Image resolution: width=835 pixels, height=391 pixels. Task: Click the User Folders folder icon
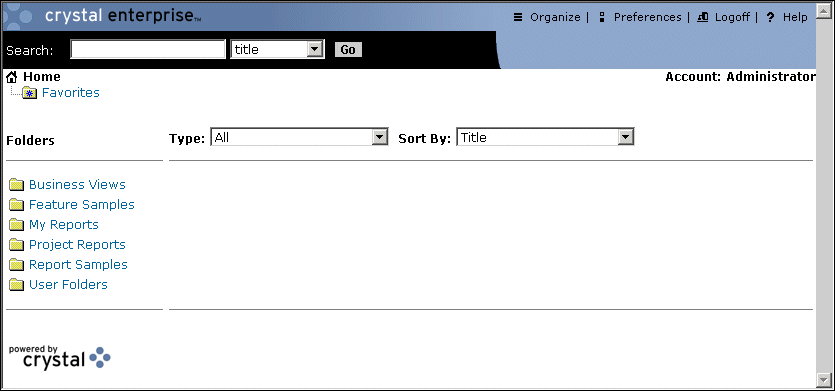click(x=17, y=284)
